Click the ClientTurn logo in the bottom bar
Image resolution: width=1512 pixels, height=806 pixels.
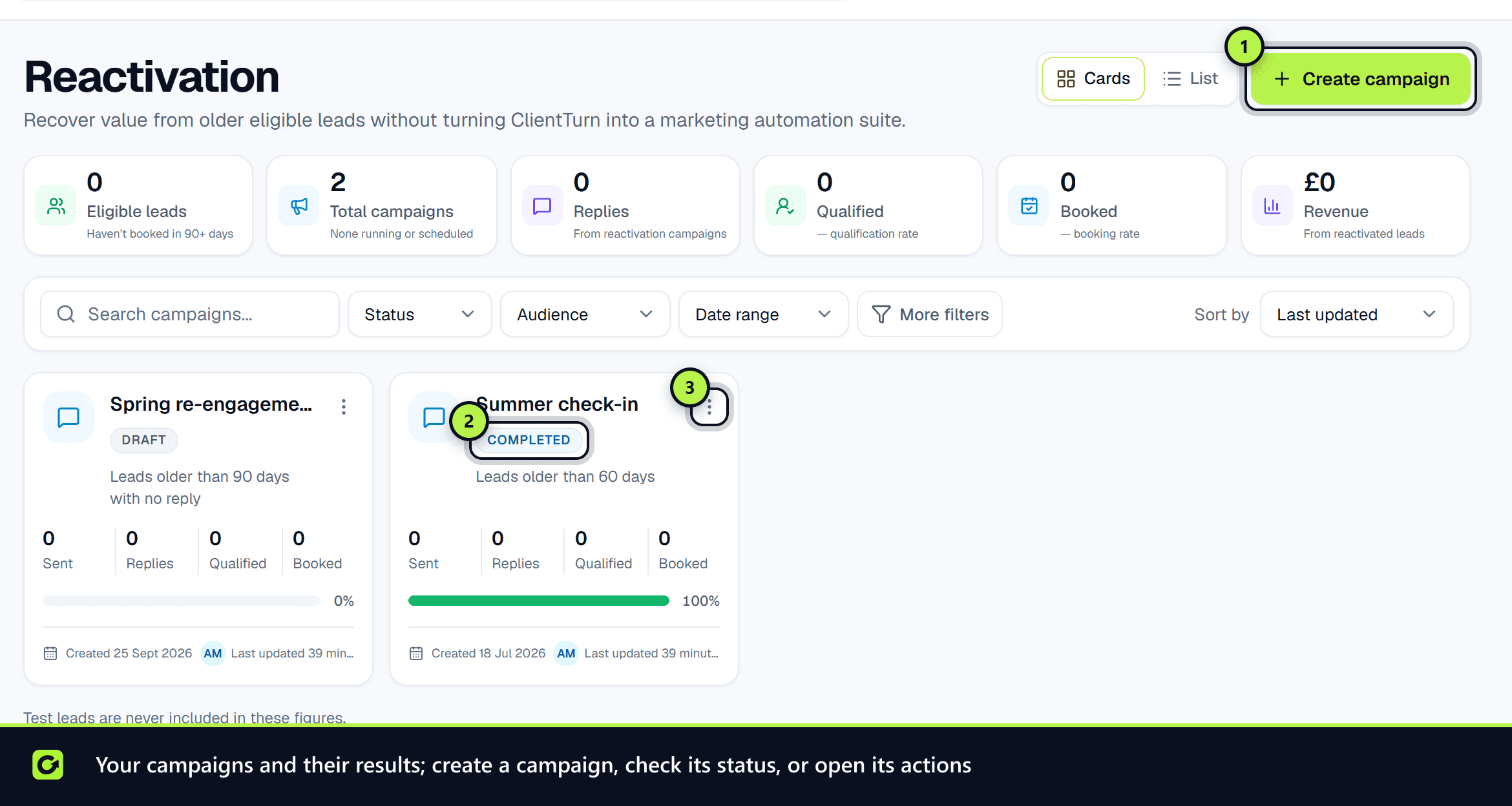[x=48, y=765]
